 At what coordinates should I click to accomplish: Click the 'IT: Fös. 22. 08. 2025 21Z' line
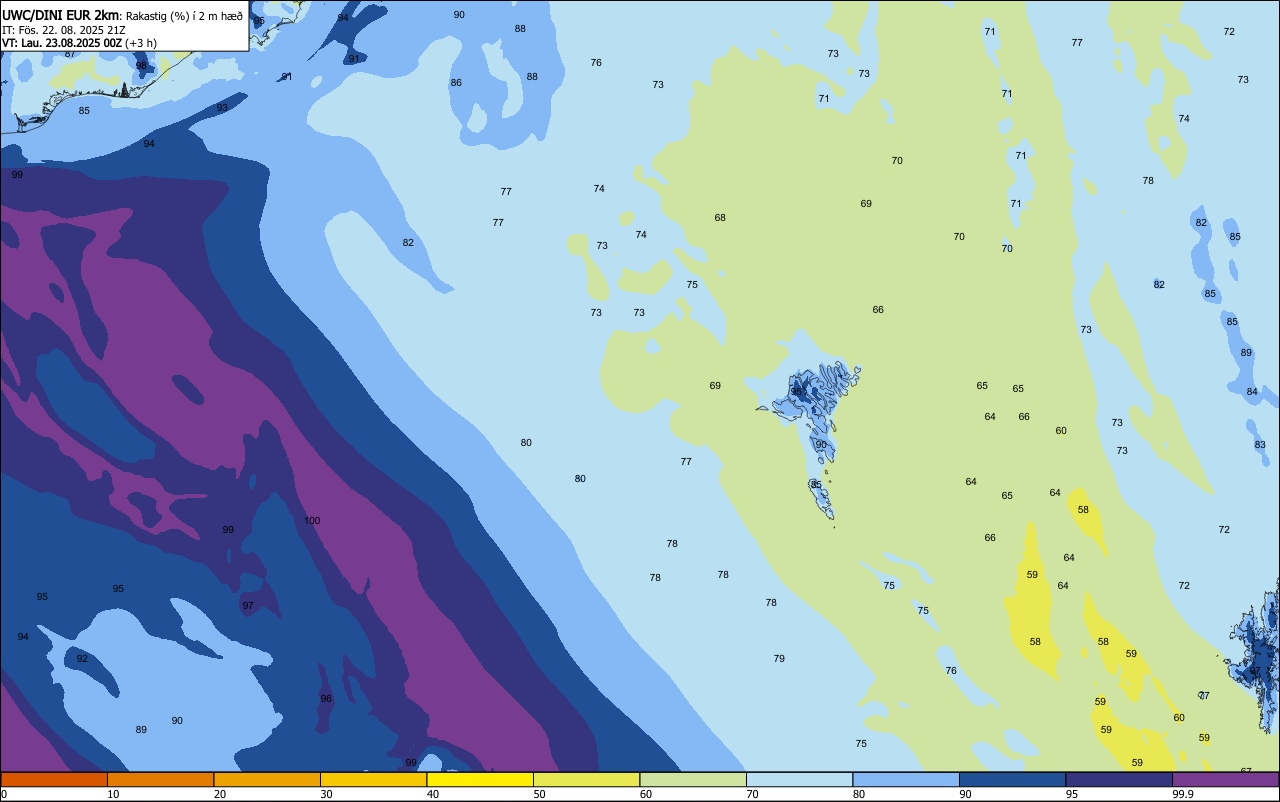coord(64,29)
